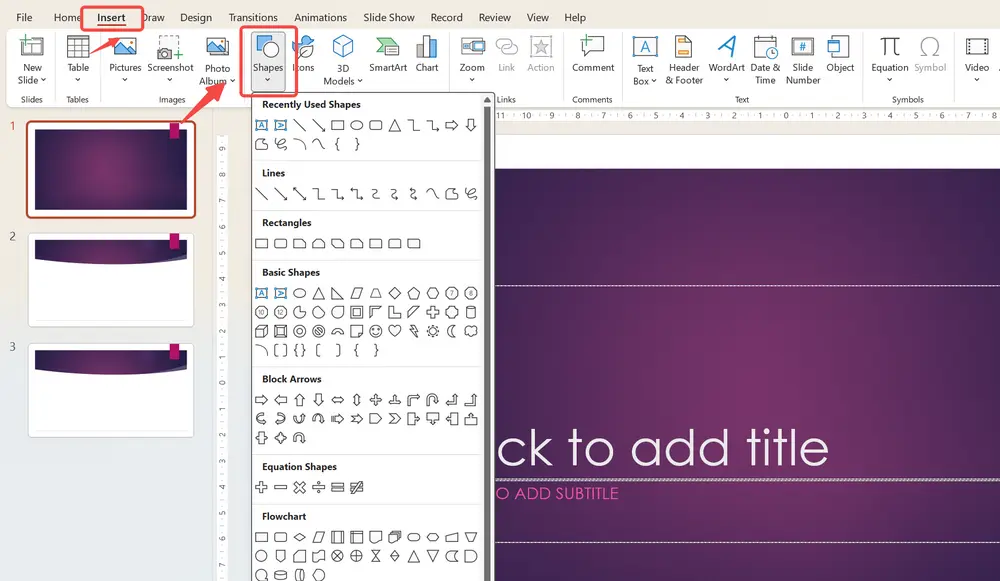Select the Up Arrow block arrow
This screenshot has height=581, width=1000.
click(x=300, y=400)
